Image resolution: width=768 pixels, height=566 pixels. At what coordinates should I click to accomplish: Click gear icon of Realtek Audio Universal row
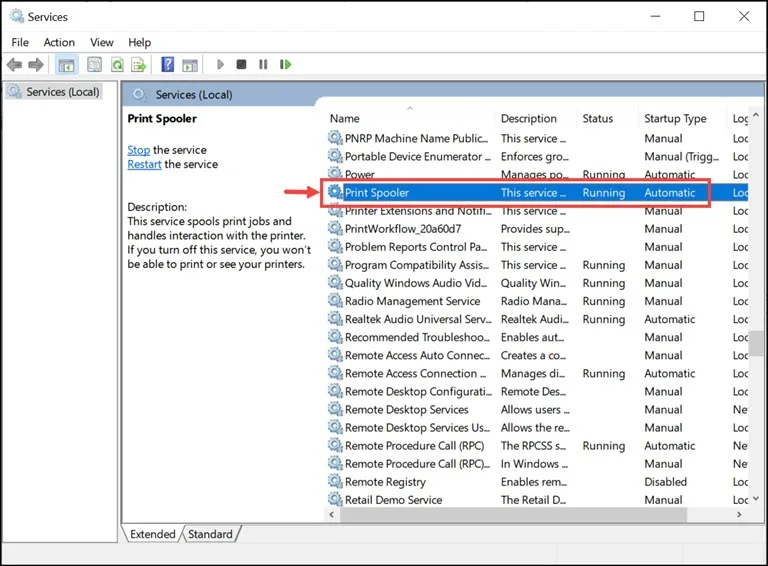point(335,319)
